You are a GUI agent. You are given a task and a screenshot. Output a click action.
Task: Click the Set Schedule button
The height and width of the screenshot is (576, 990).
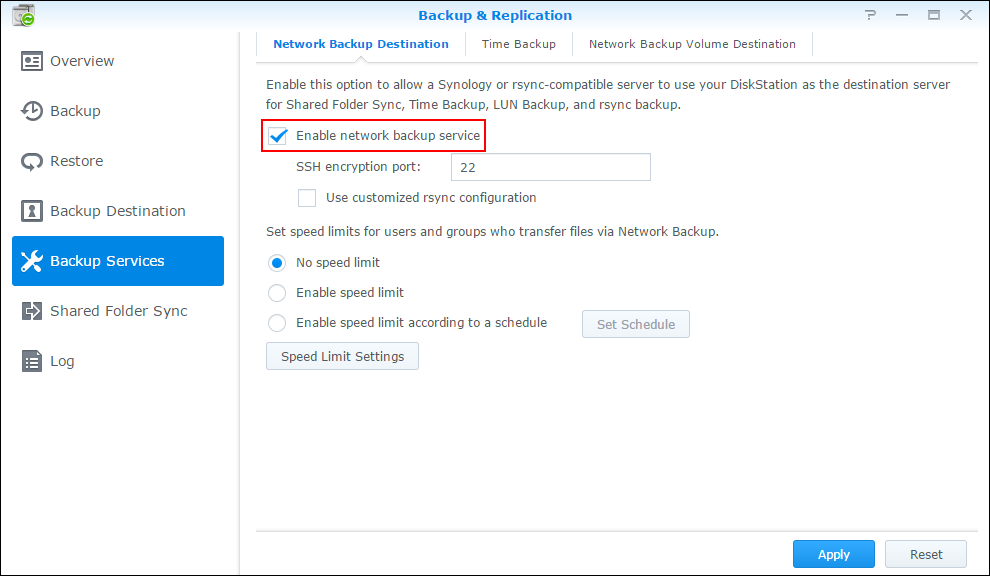pos(636,324)
